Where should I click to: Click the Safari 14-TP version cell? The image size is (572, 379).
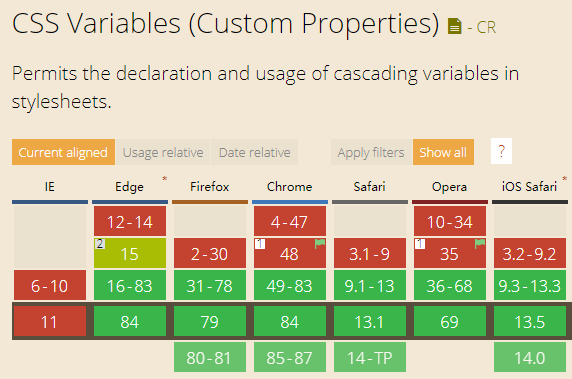tap(370, 357)
